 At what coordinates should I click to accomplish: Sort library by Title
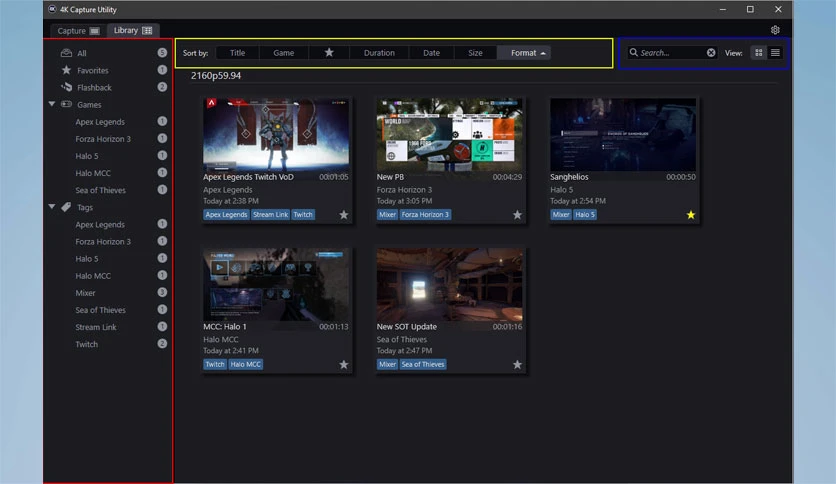[237, 52]
